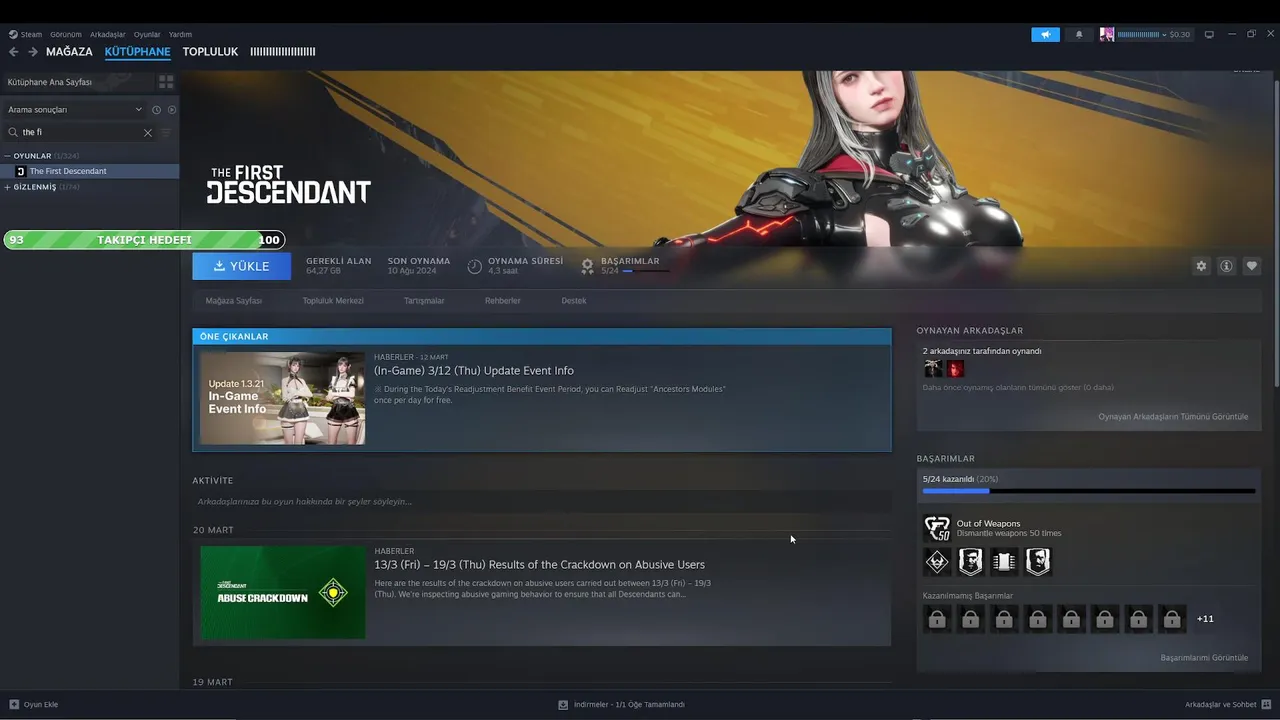Open Topluluk Merkezi game tab
The height and width of the screenshot is (720, 1280).
pyautogui.click(x=333, y=301)
